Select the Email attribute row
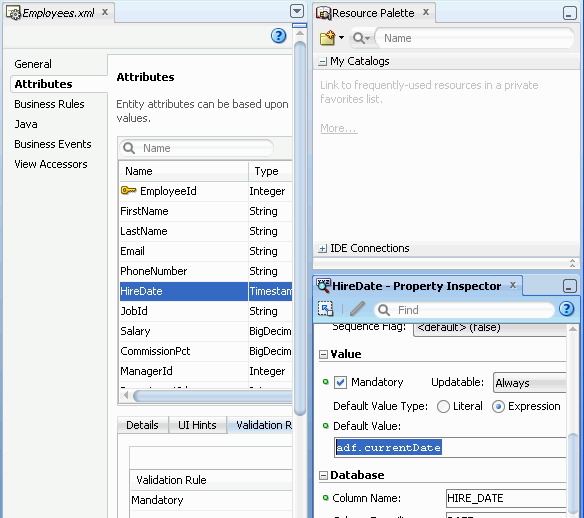This screenshot has width=584, height=518. (x=206, y=251)
